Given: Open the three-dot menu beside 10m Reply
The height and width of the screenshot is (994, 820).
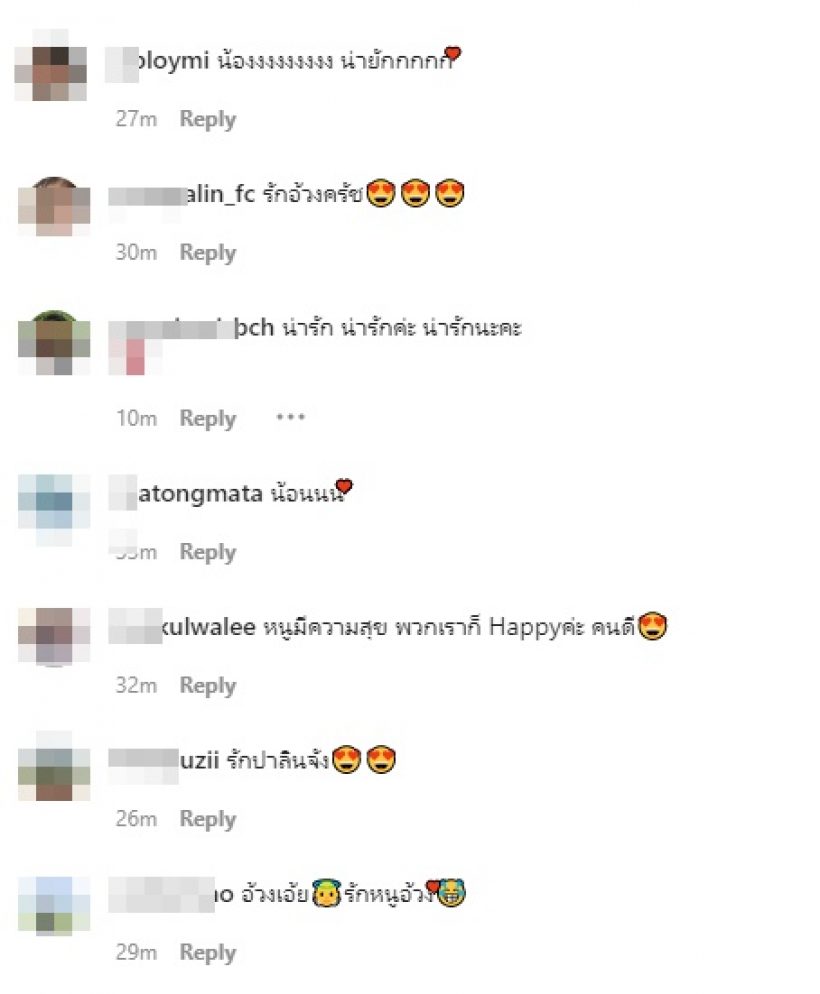Looking at the screenshot, I should coord(290,417).
